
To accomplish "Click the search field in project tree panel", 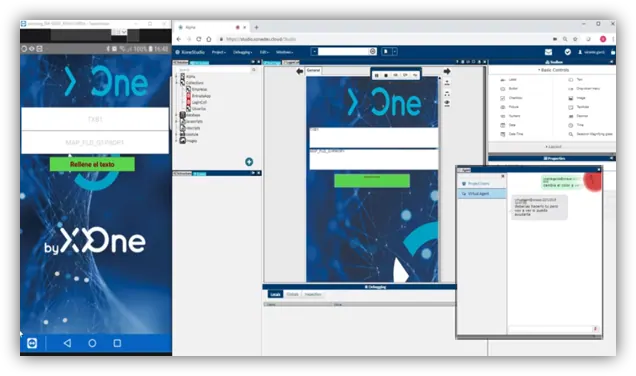I will click(214, 70).
